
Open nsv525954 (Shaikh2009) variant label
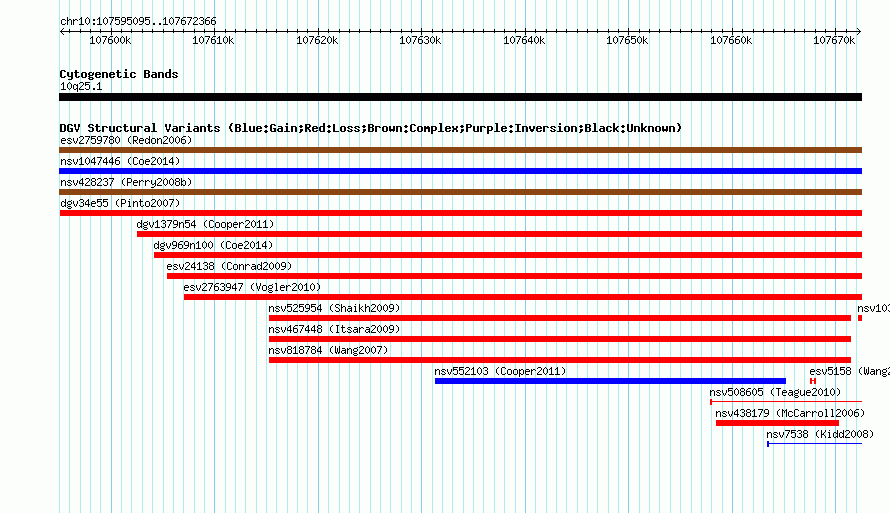pos(334,308)
